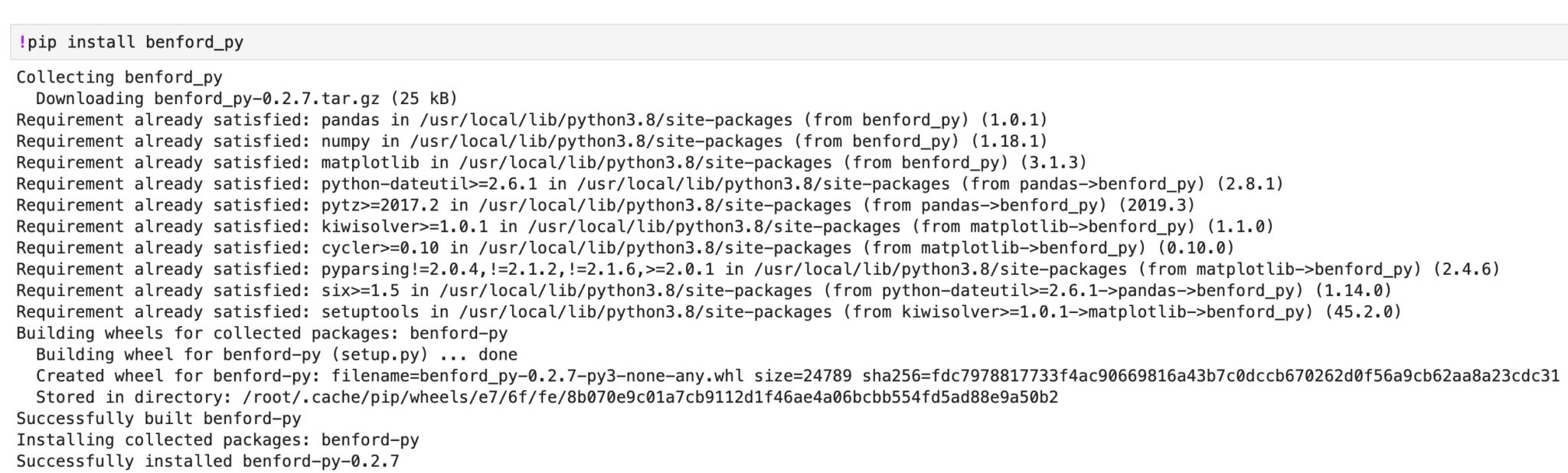Click the Building wheels for collected packages line

click(262, 334)
